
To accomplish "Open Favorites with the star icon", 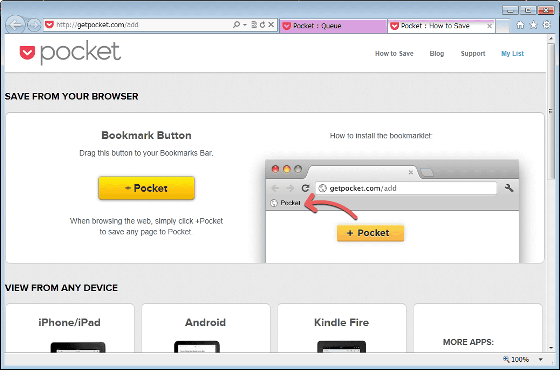I will pos(533,25).
